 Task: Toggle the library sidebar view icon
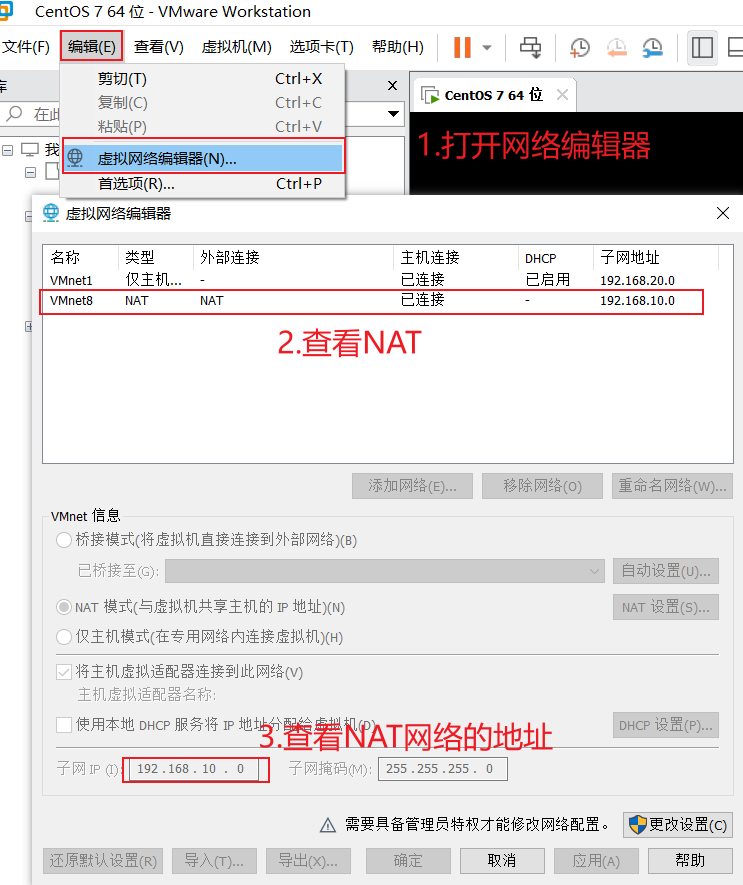[702, 47]
